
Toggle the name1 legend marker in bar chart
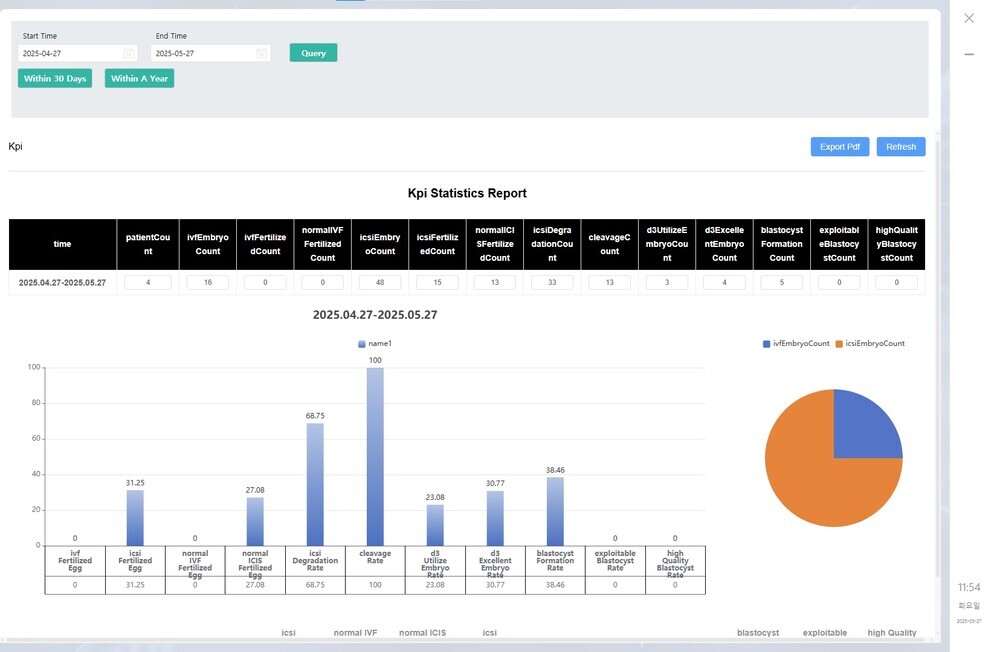click(362, 344)
